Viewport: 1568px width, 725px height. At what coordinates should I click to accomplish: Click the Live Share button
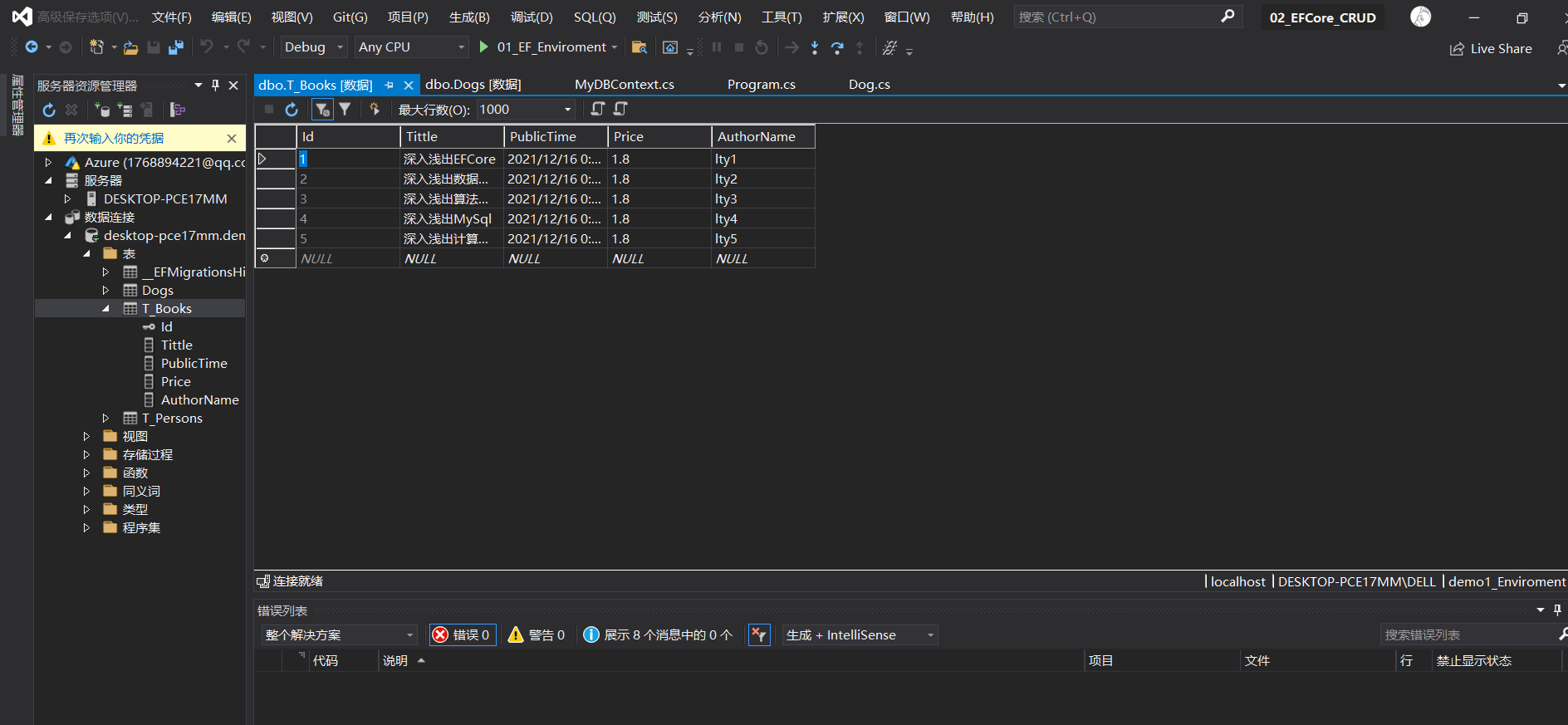point(1491,49)
